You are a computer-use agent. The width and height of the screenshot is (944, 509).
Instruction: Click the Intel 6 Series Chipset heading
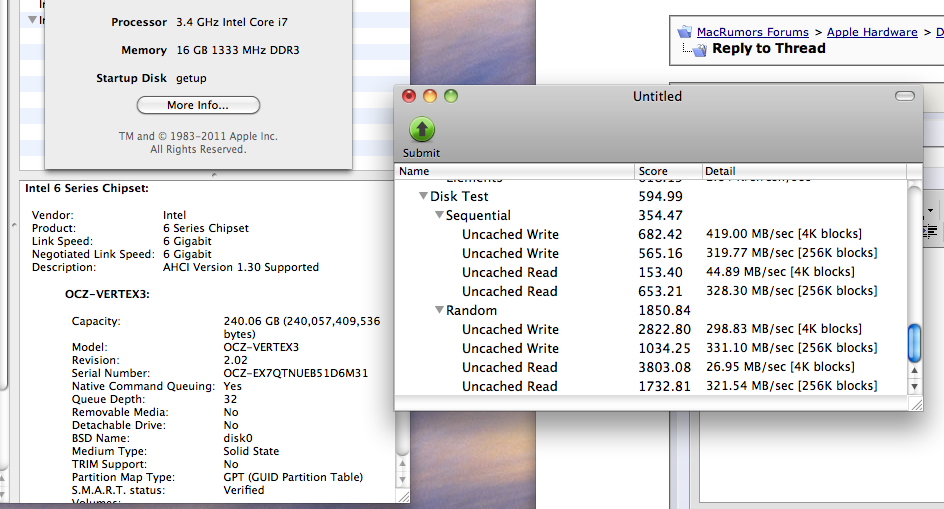point(87,188)
